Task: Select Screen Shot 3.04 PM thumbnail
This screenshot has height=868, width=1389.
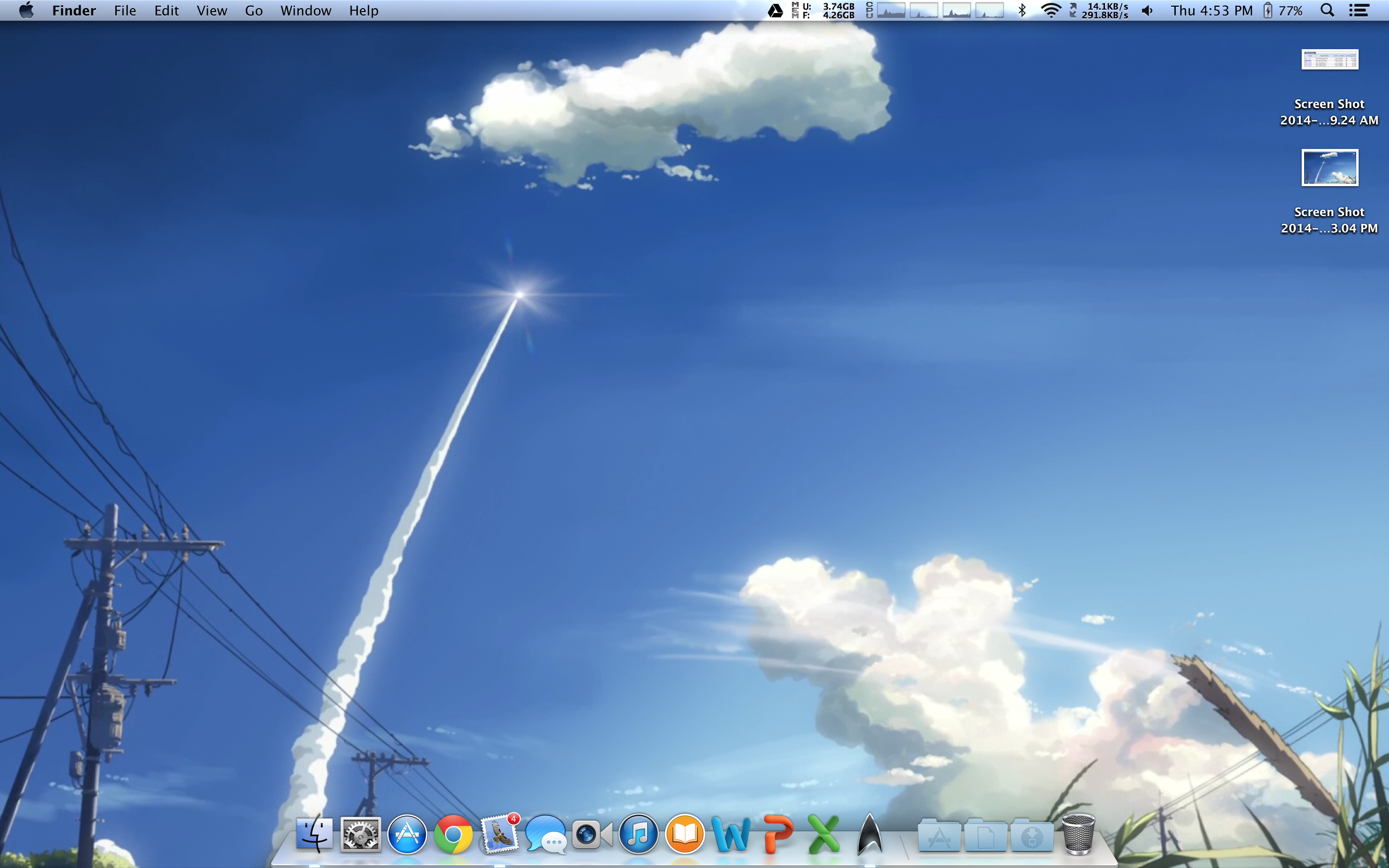Action: [x=1329, y=168]
